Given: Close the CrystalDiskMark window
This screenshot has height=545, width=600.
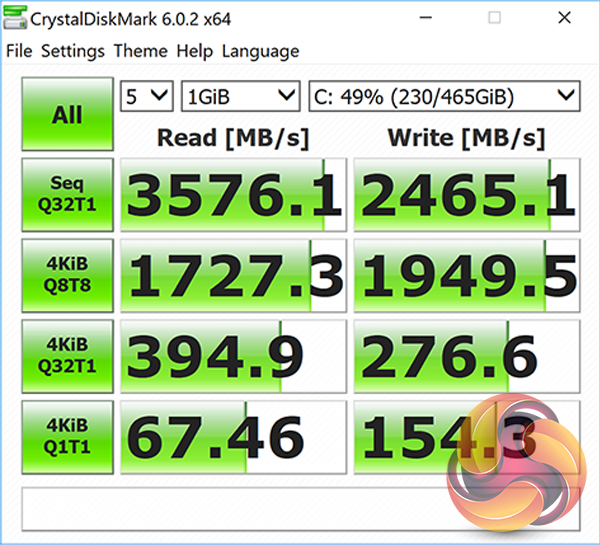Looking at the screenshot, I should click(564, 18).
